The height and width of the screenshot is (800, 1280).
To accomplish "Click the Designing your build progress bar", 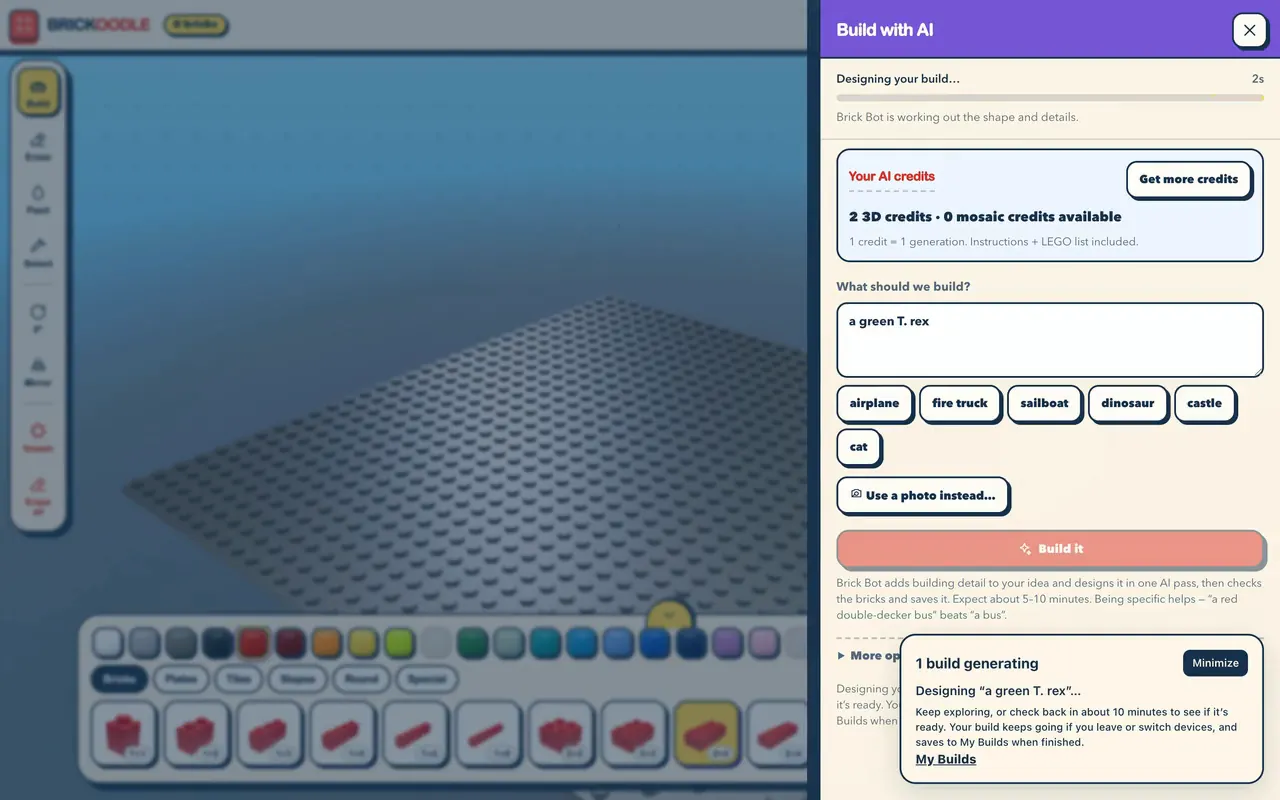I will [1050, 98].
